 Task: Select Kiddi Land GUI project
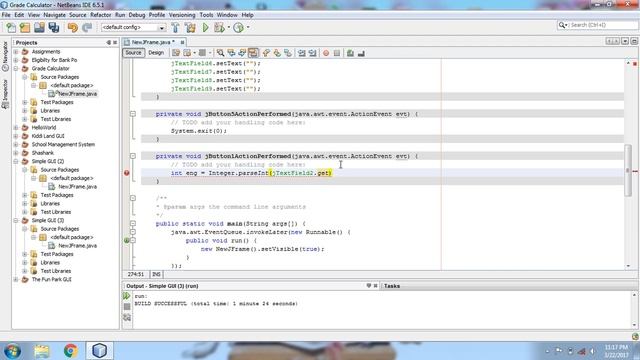point(48,136)
